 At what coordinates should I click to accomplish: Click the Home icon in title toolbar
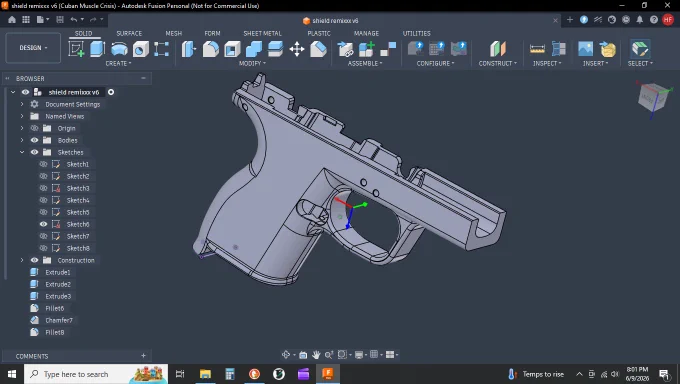tap(12, 20)
